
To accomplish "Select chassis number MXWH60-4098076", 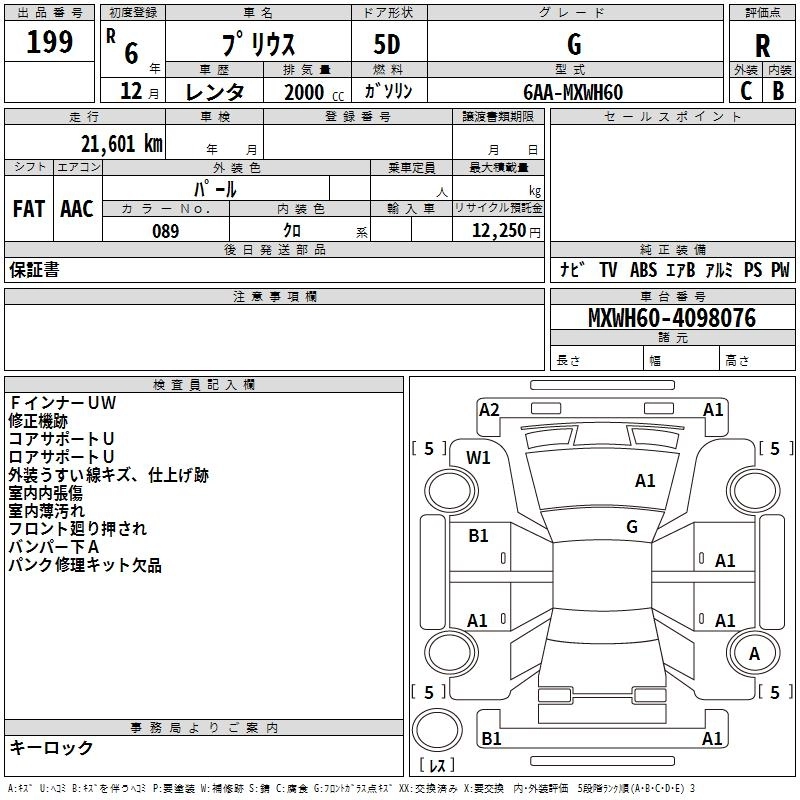I will (x=672, y=318).
